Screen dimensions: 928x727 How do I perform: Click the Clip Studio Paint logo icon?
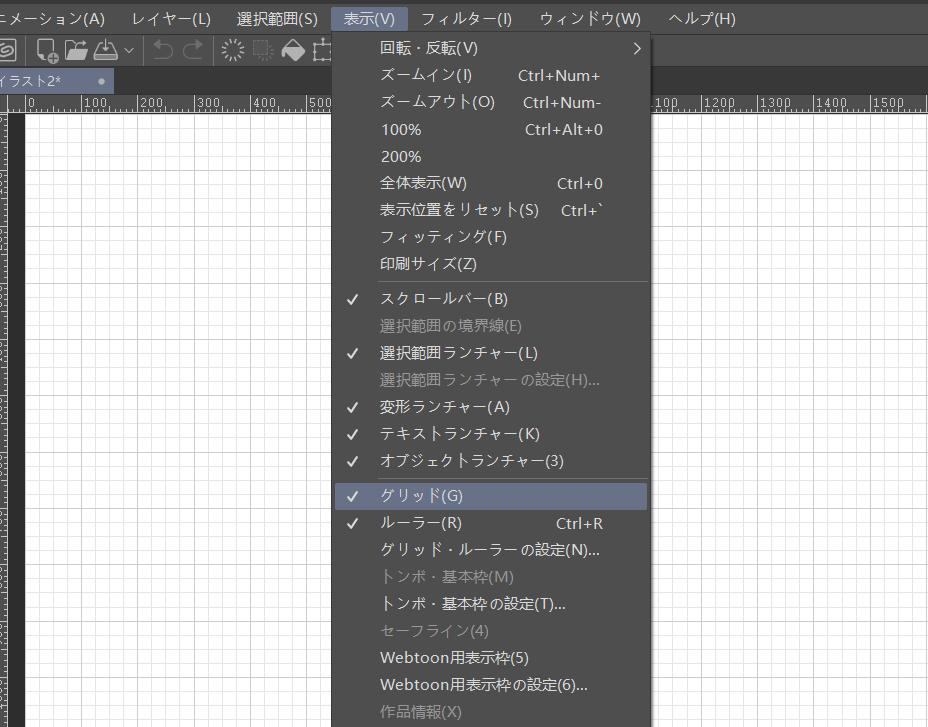[10, 49]
